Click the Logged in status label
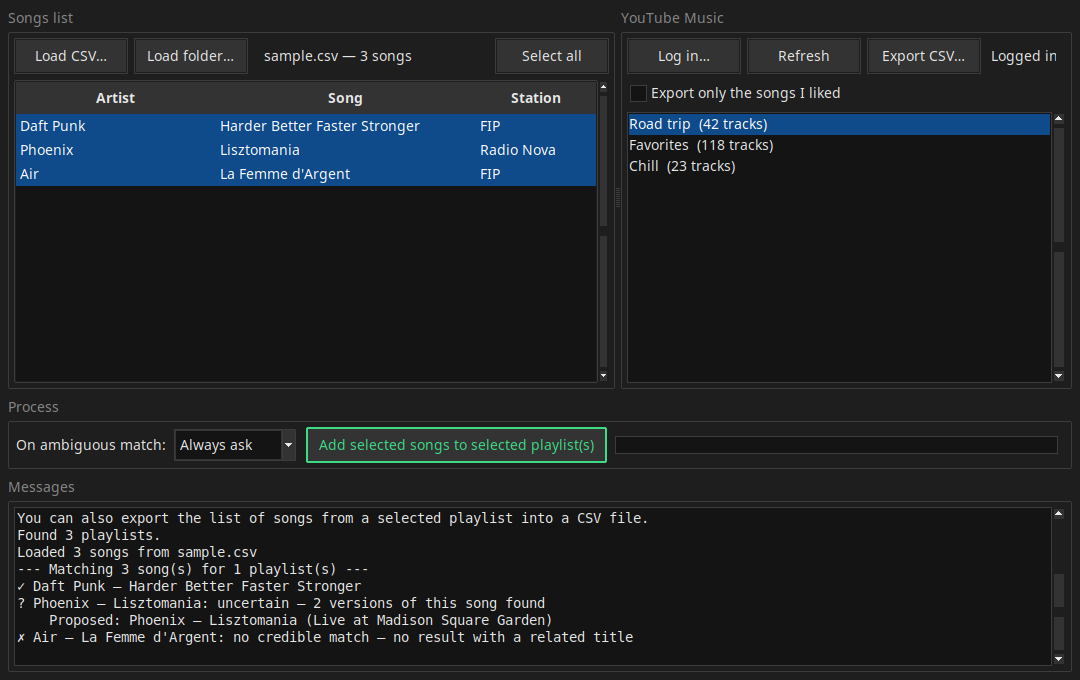This screenshot has width=1080, height=680. (1024, 56)
